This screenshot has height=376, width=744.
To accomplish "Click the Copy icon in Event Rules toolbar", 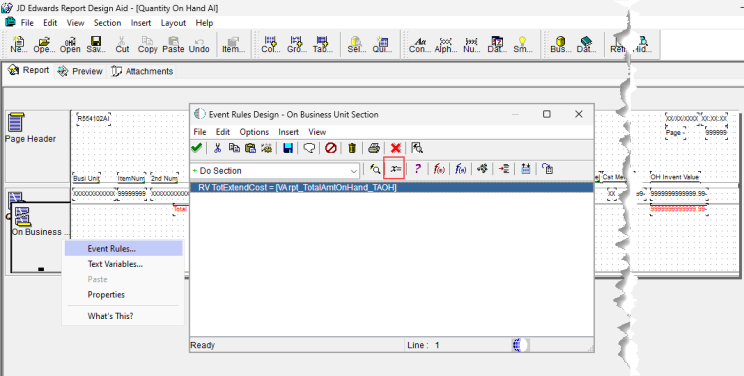I will pyautogui.click(x=234, y=148).
